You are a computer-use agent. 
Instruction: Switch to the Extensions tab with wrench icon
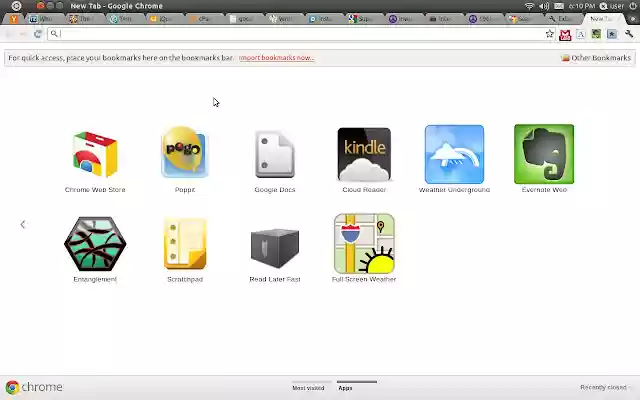[x=561, y=19]
